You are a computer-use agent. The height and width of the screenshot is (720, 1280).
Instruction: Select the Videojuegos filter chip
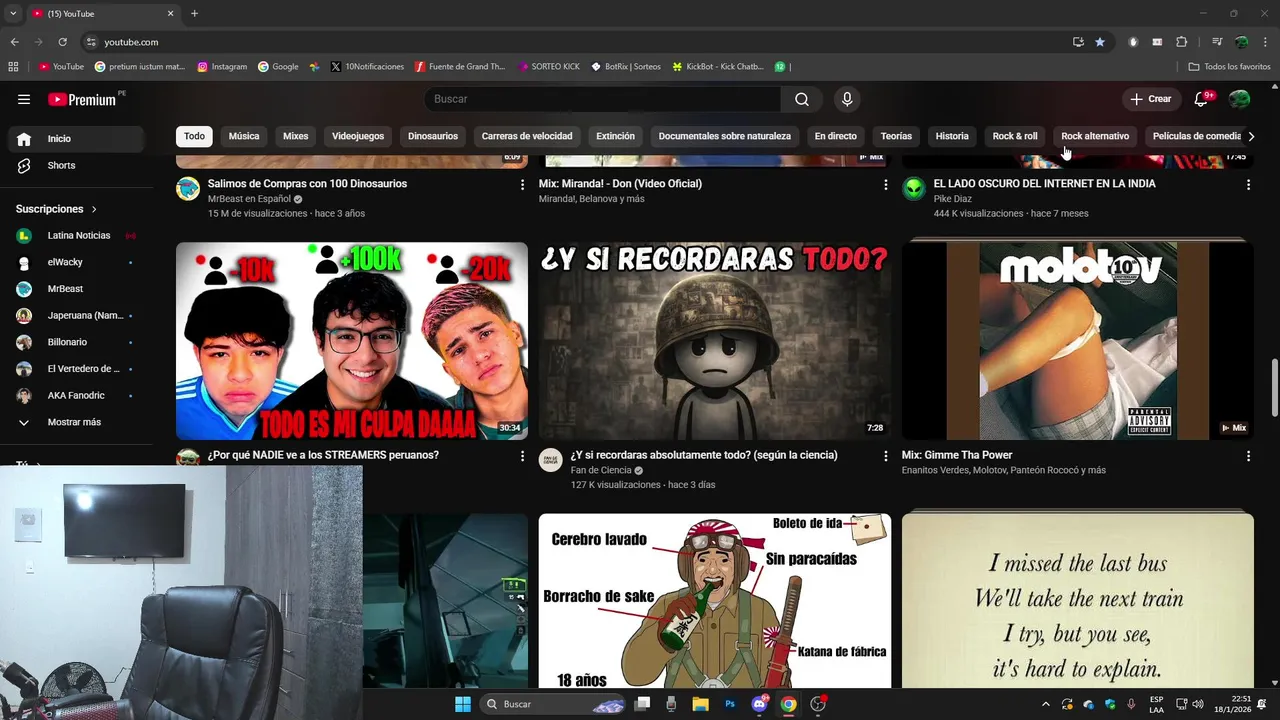[358, 136]
